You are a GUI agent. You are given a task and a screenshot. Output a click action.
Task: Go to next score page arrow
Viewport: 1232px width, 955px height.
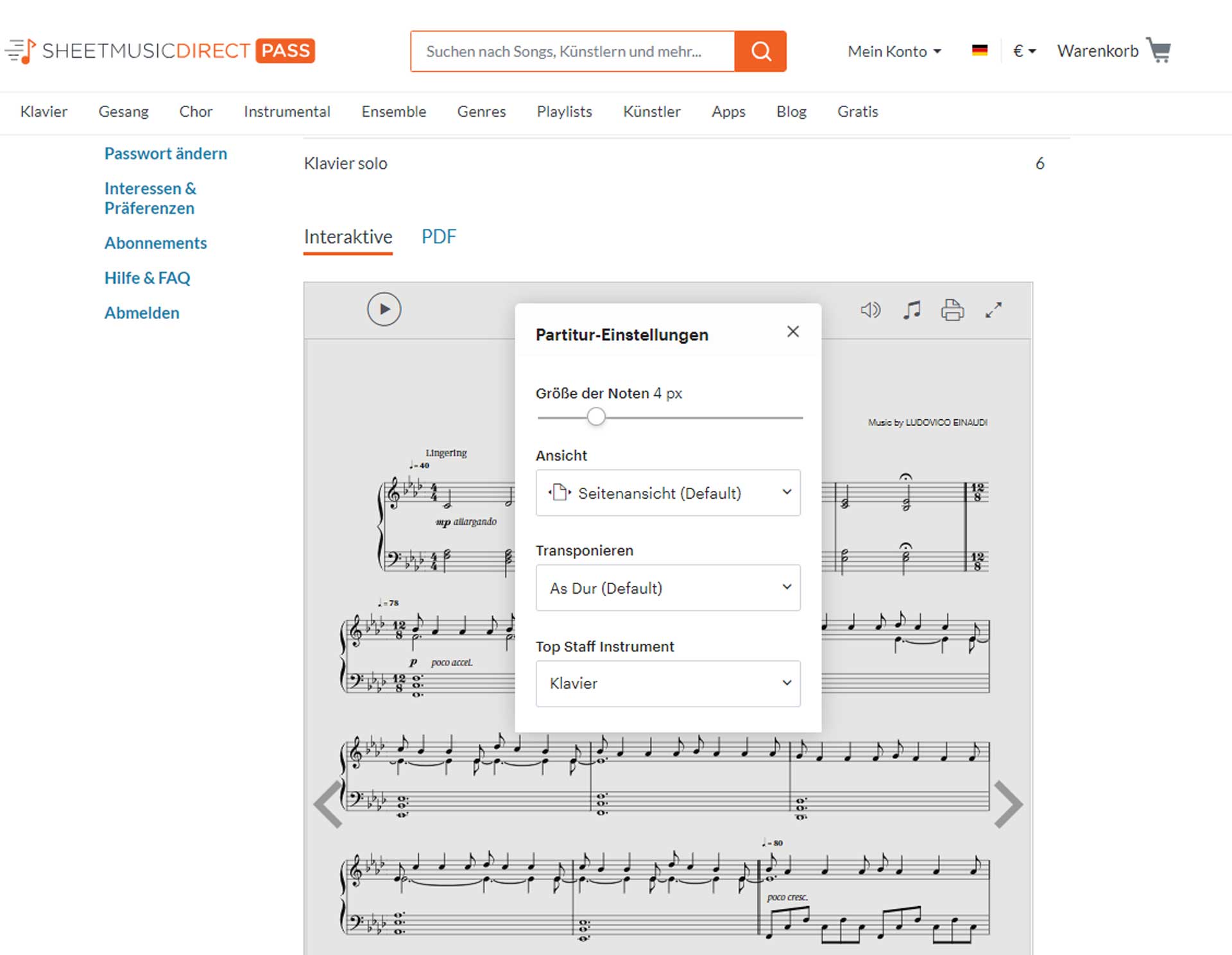[1007, 804]
